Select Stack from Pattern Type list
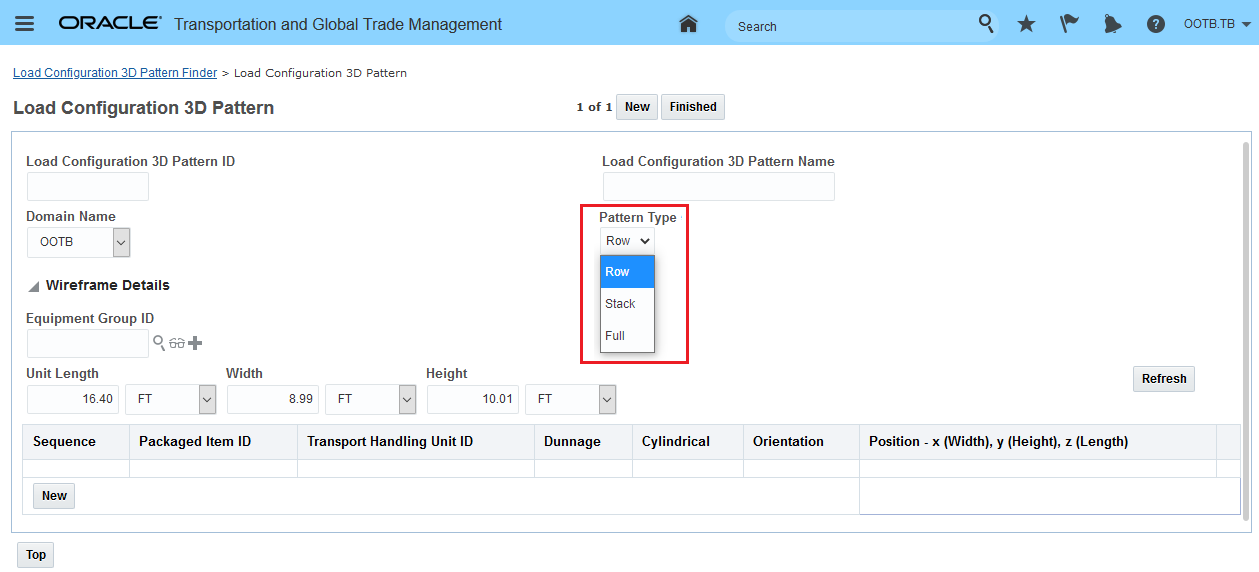 tap(627, 304)
